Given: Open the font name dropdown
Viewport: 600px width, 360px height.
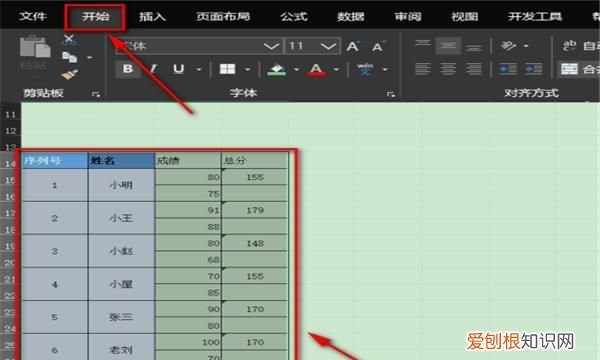Looking at the screenshot, I should 271,47.
